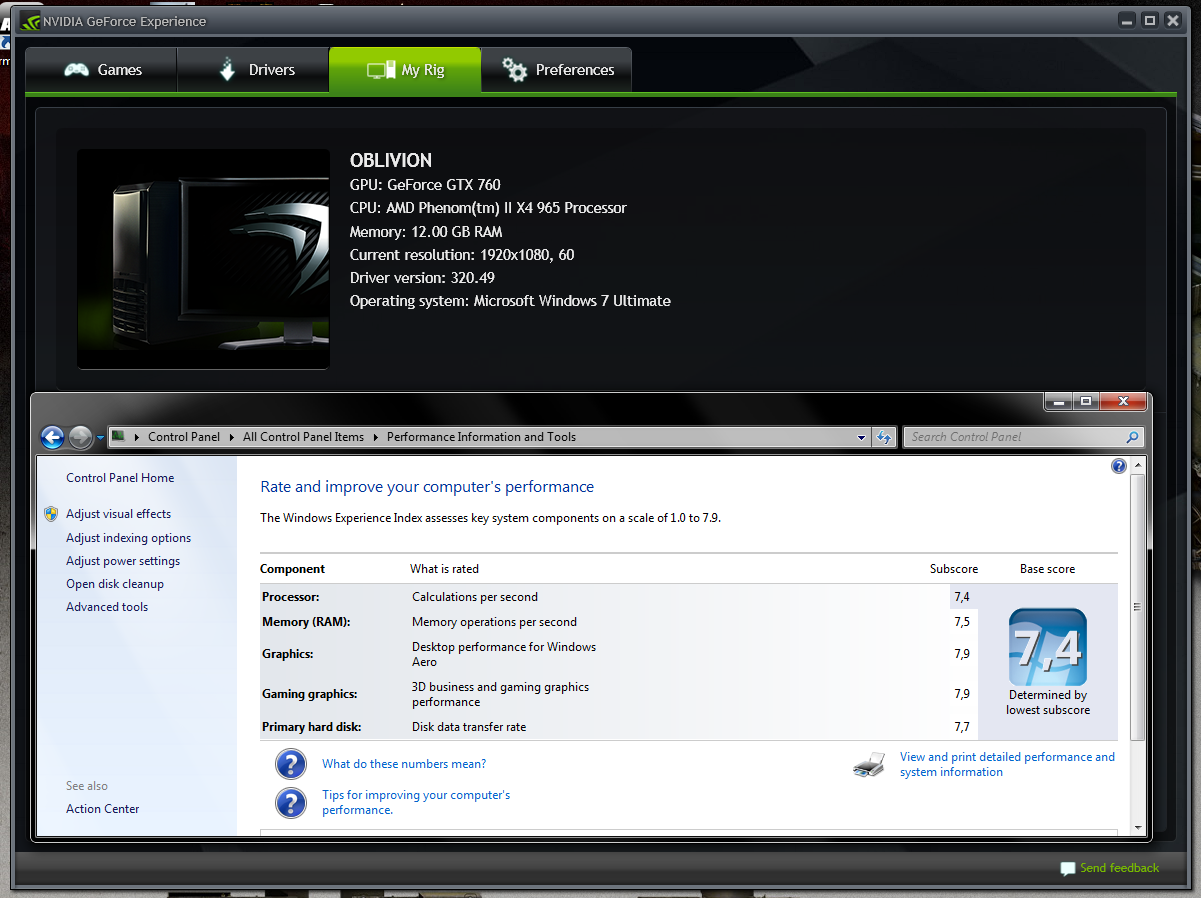This screenshot has height=898, width=1201.
Task: Open recent pages dropdown beside navigation arrows
Action: 100,438
